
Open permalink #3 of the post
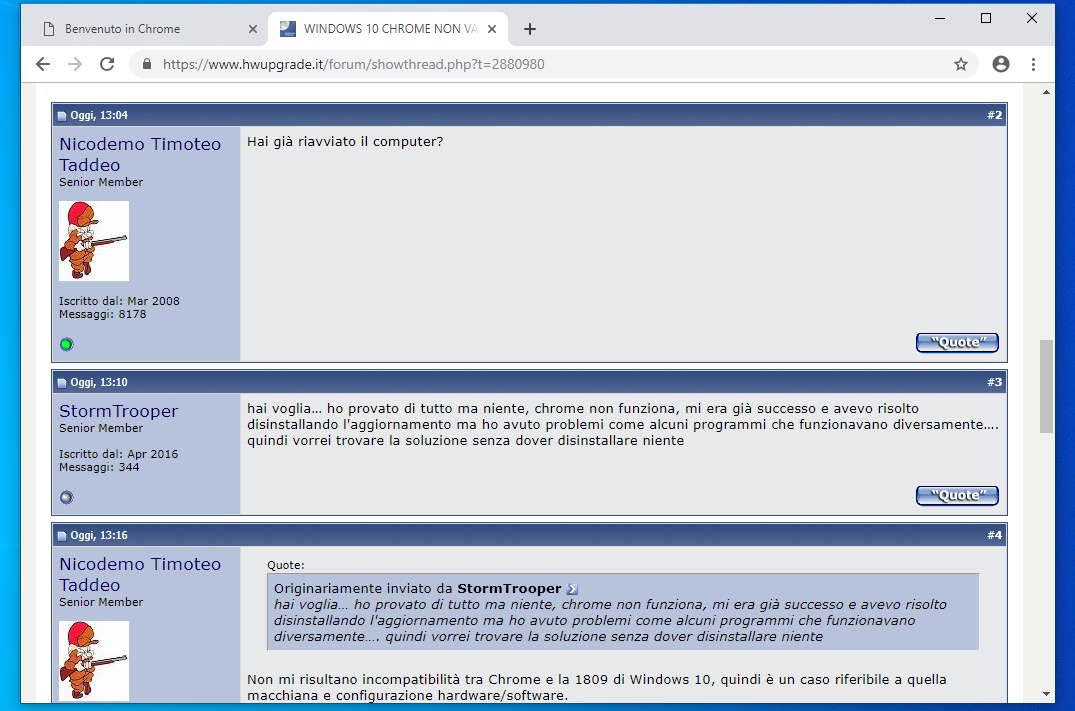[994, 382]
